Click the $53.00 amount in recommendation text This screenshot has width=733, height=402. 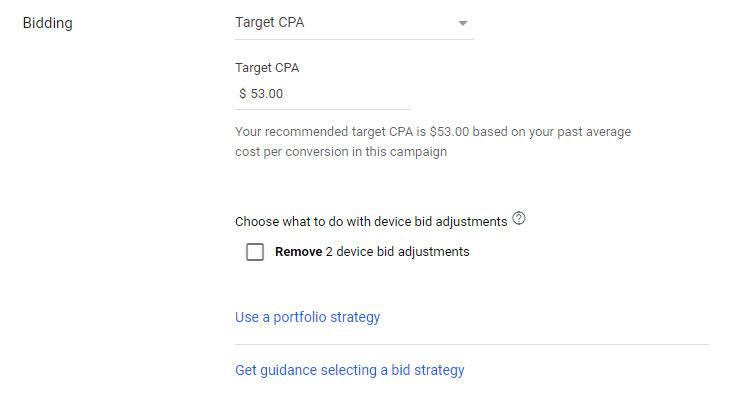(449, 132)
